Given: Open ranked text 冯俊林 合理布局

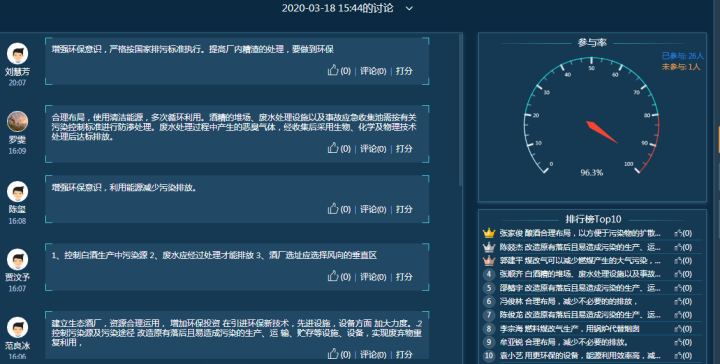Looking at the screenshot, I should pos(568,301).
